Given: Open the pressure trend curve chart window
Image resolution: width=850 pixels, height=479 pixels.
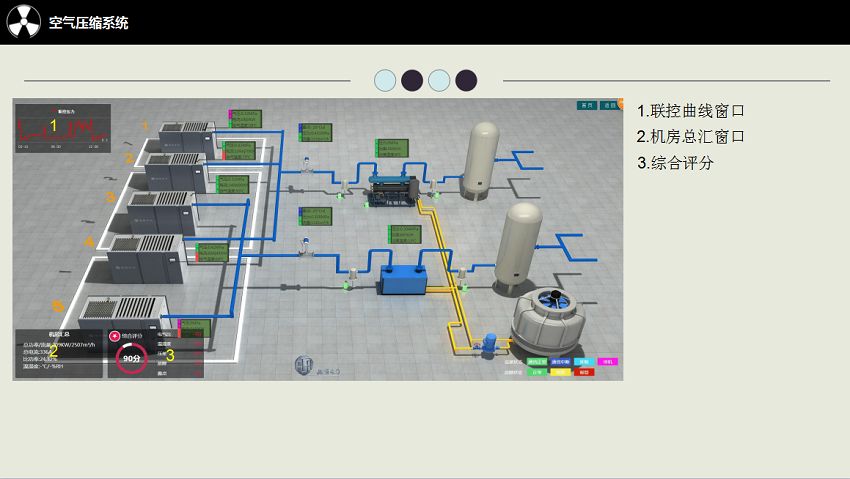Looking at the screenshot, I should [62, 126].
